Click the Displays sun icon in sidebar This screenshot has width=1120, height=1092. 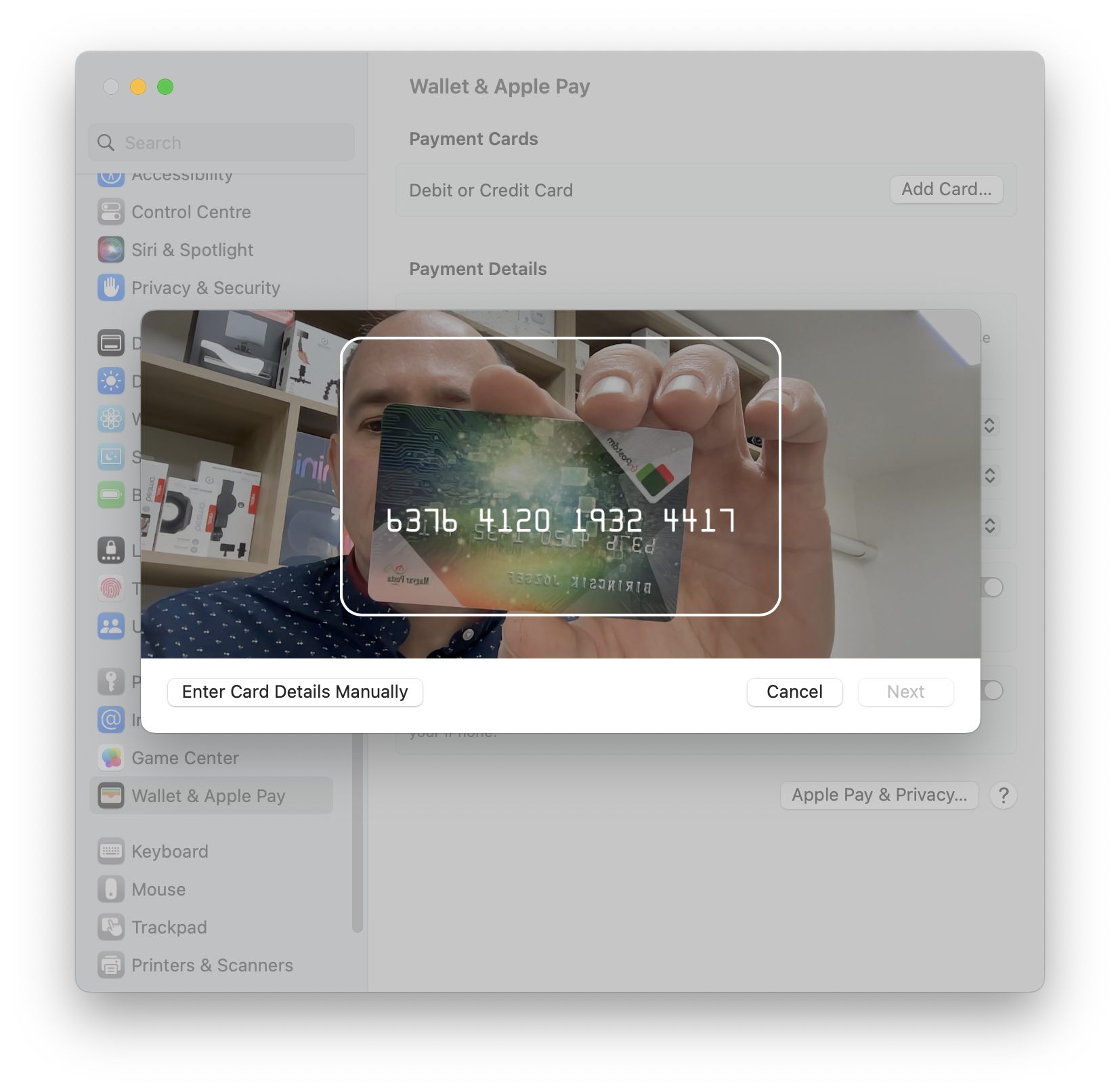111,381
